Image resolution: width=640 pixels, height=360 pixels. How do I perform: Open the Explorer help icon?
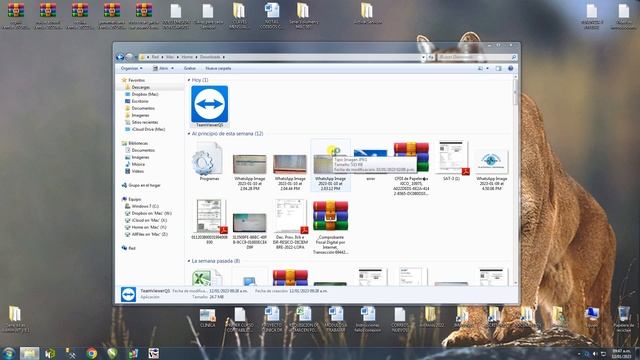[510, 69]
